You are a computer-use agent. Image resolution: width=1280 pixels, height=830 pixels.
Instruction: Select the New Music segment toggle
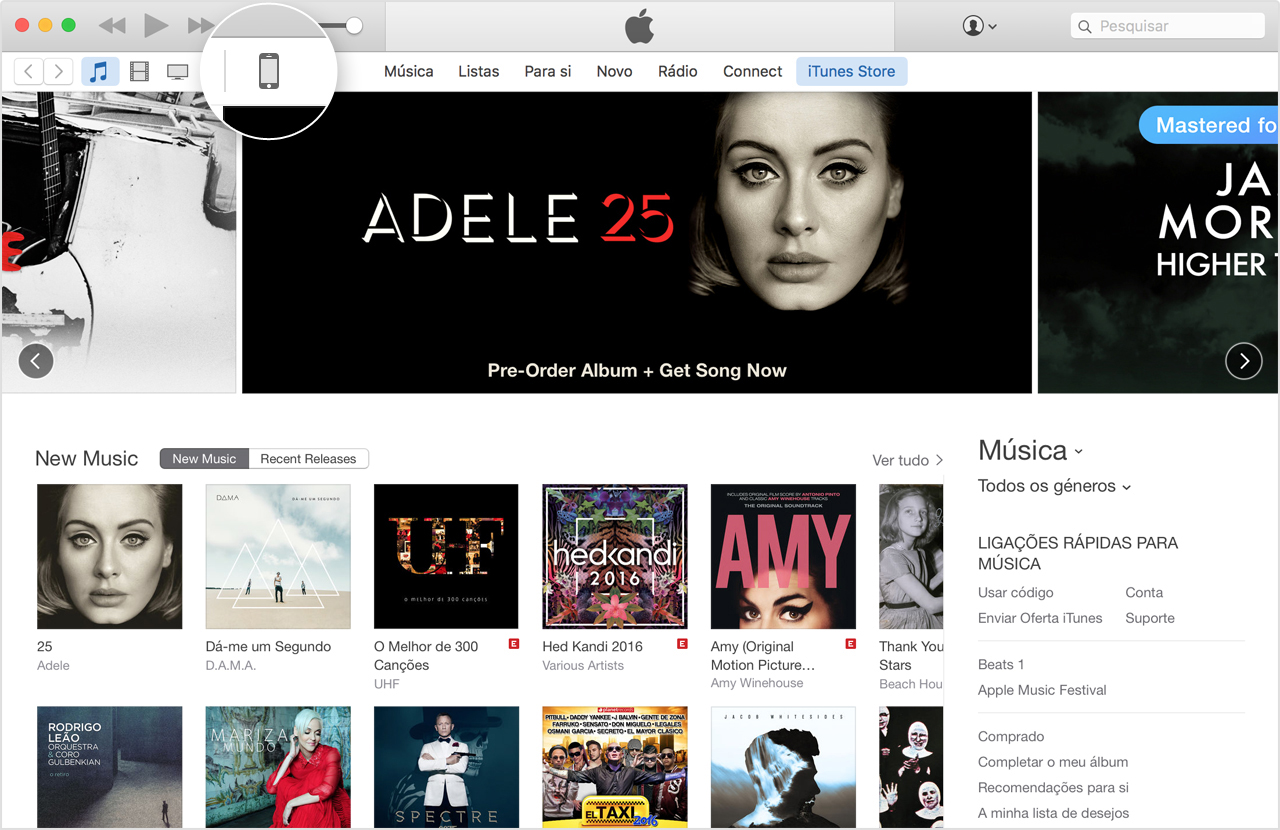pos(204,459)
